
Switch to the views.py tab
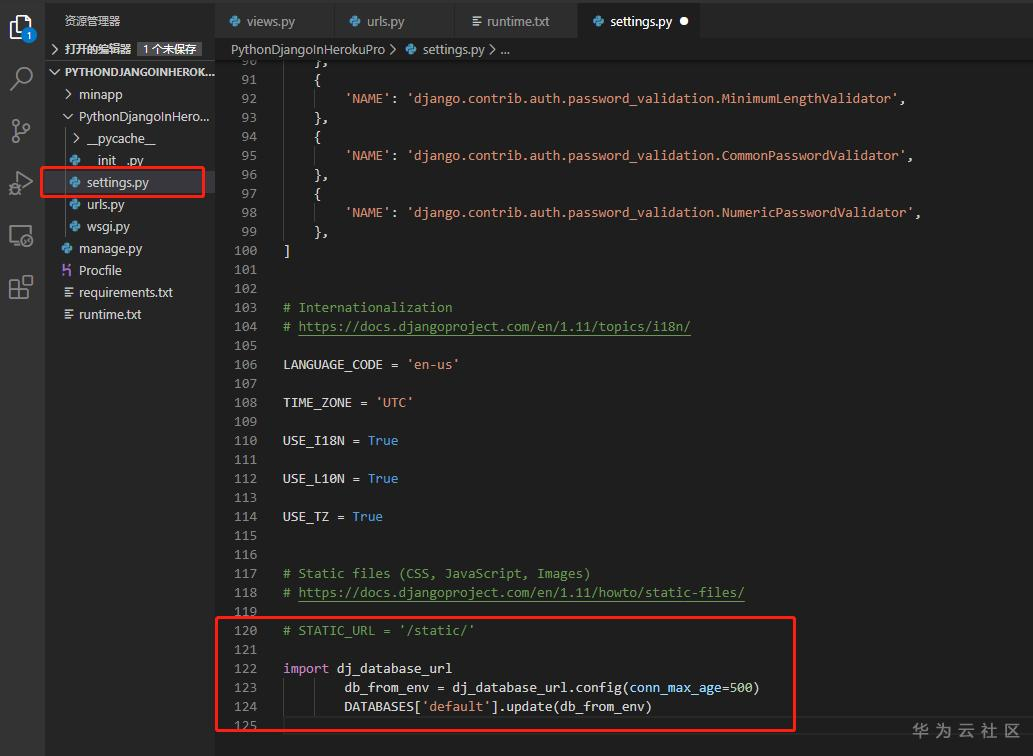tap(270, 21)
